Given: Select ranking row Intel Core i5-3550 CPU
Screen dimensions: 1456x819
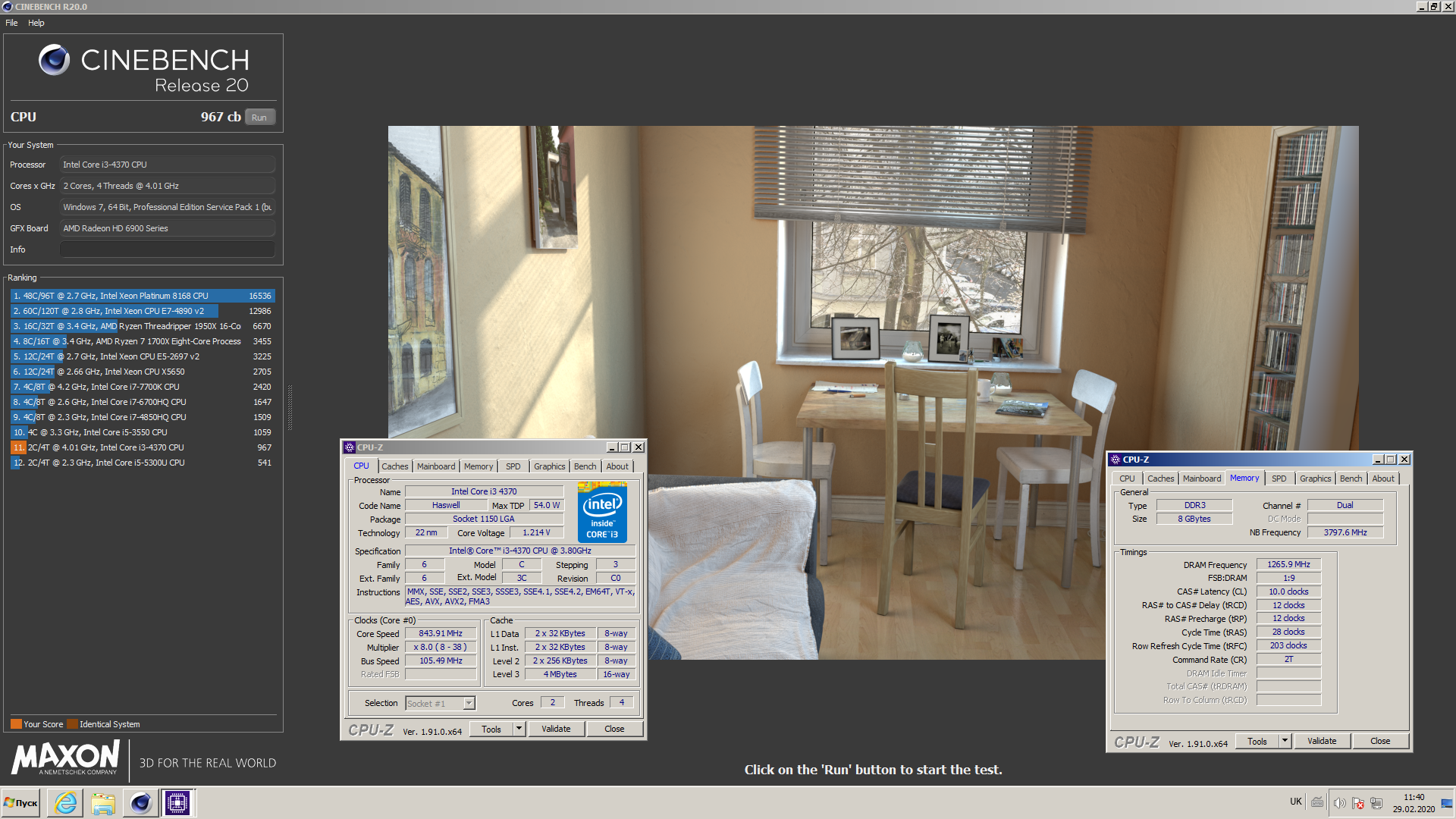Looking at the screenshot, I should click(143, 432).
